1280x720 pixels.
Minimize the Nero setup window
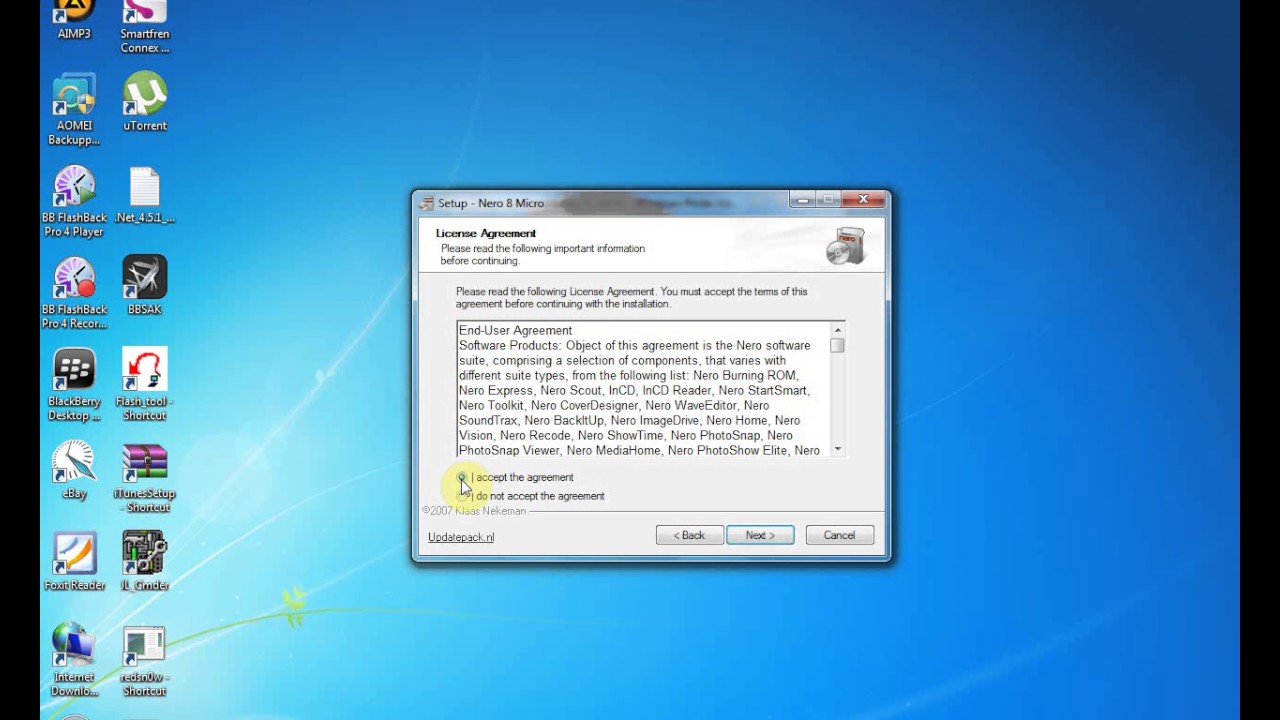point(803,200)
